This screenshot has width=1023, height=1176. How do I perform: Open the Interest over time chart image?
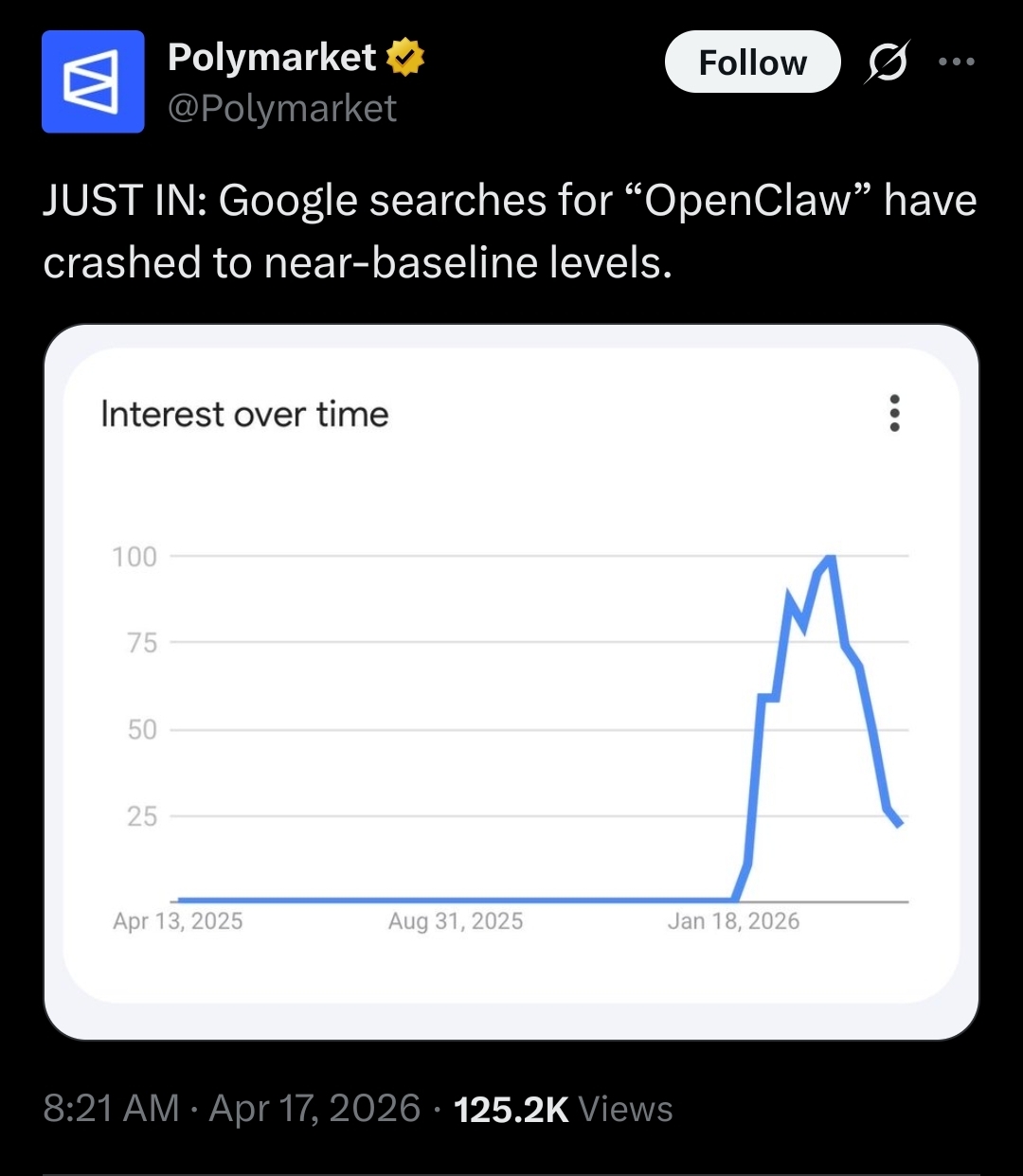(x=511, y=682)
